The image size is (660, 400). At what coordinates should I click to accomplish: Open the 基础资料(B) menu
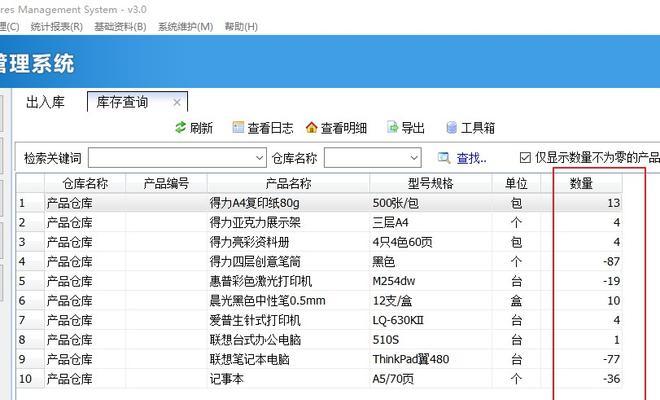(x=120, y=27)
